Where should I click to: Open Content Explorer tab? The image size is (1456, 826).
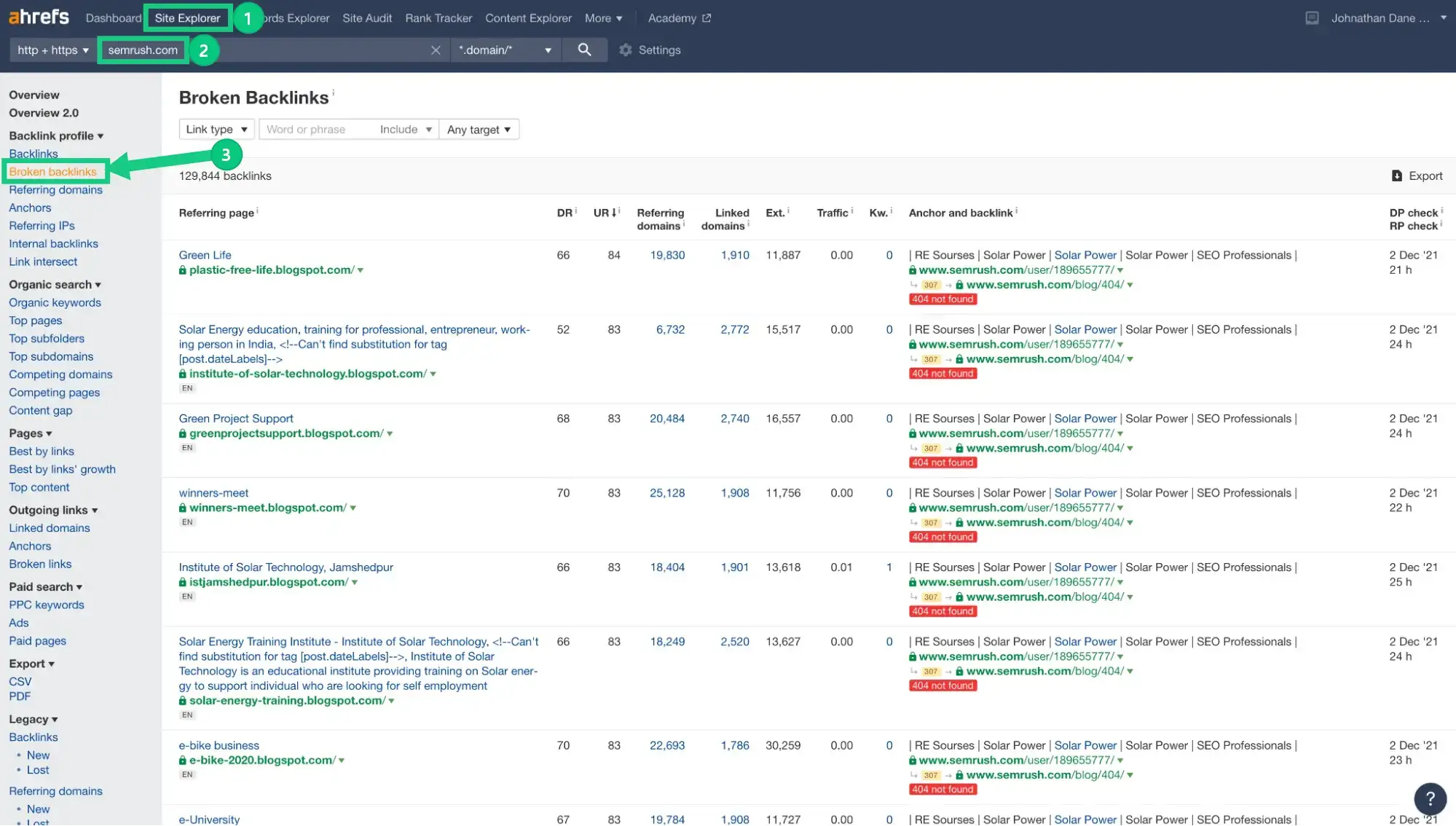pyautogui.click(x=528, y=18)
